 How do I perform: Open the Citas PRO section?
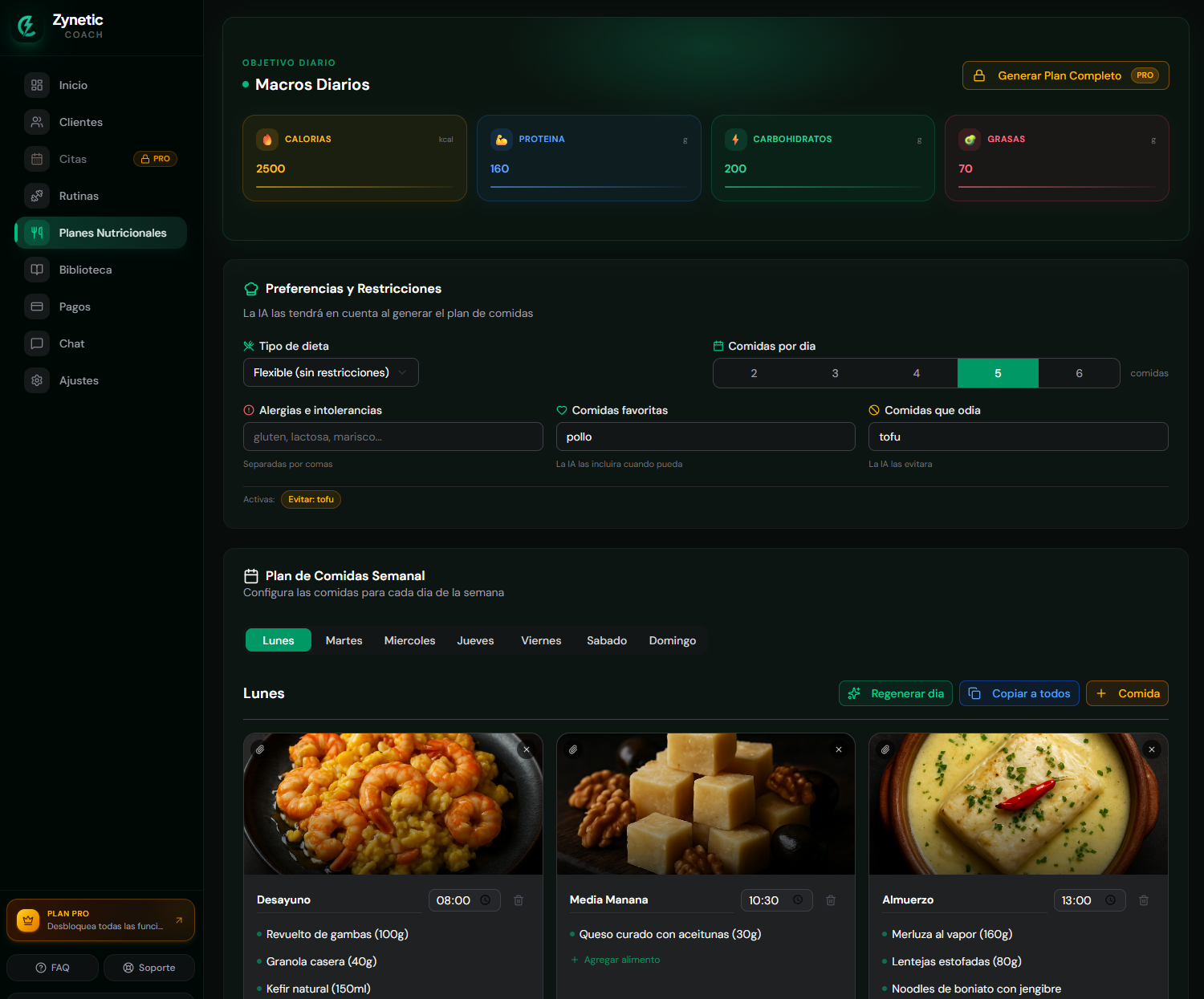101,159
